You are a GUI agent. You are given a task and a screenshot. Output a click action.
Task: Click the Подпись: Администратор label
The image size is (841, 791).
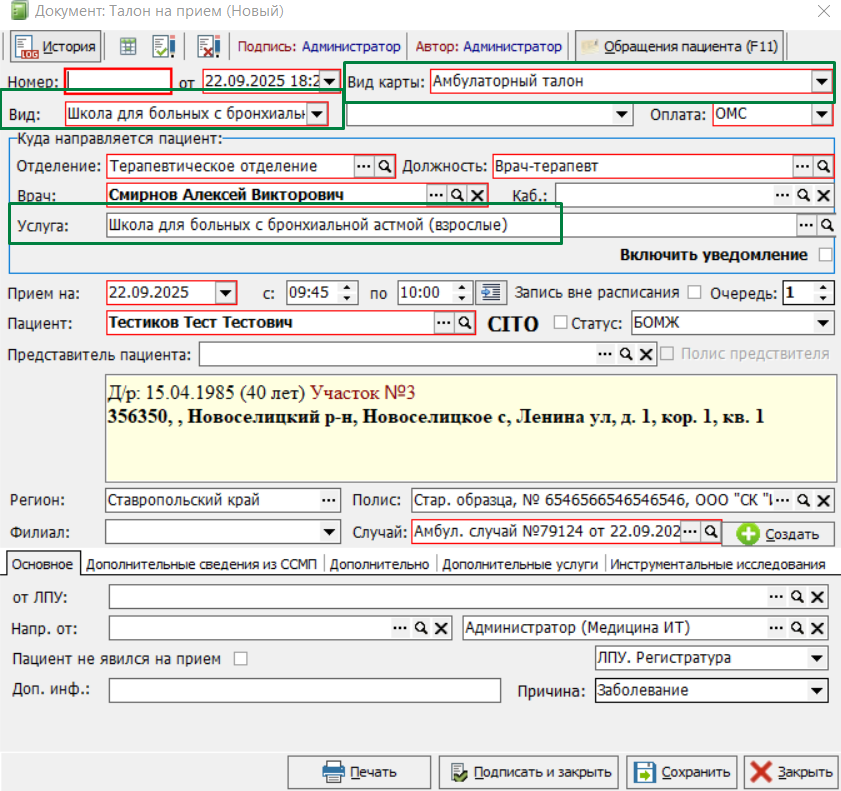coord(319,47)
